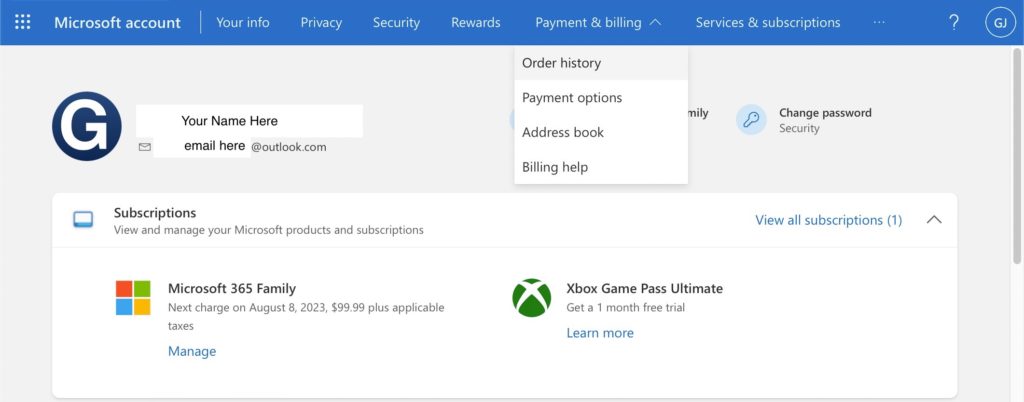Open the Security tab
This screenshot has height=402, width=1024.
[x=396, y=22]
